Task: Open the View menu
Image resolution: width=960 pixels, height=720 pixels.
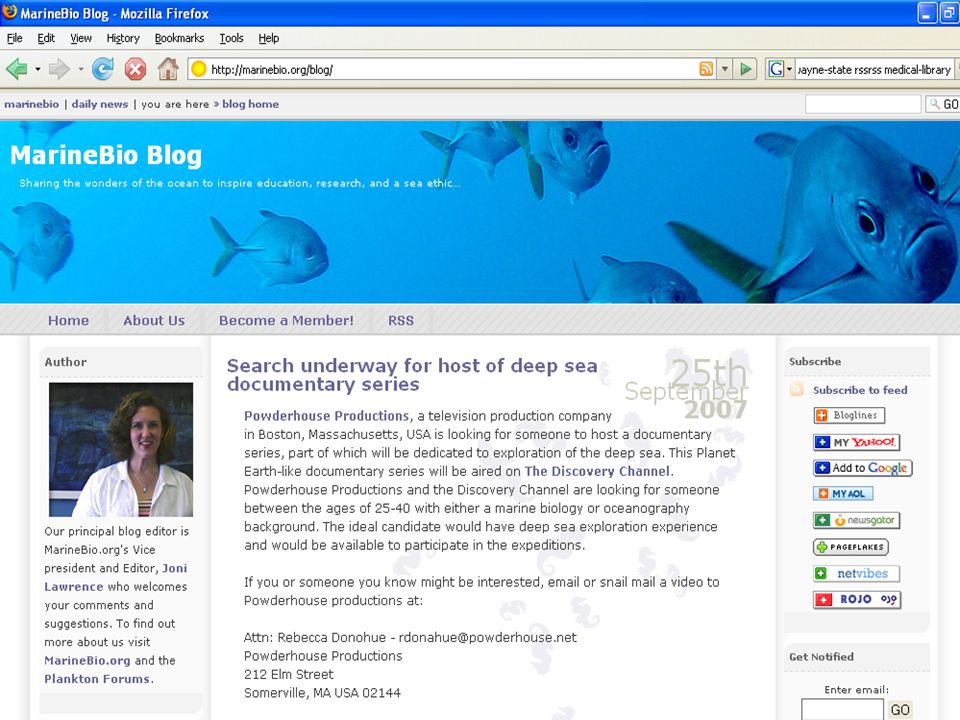Action: coord(81,38)
